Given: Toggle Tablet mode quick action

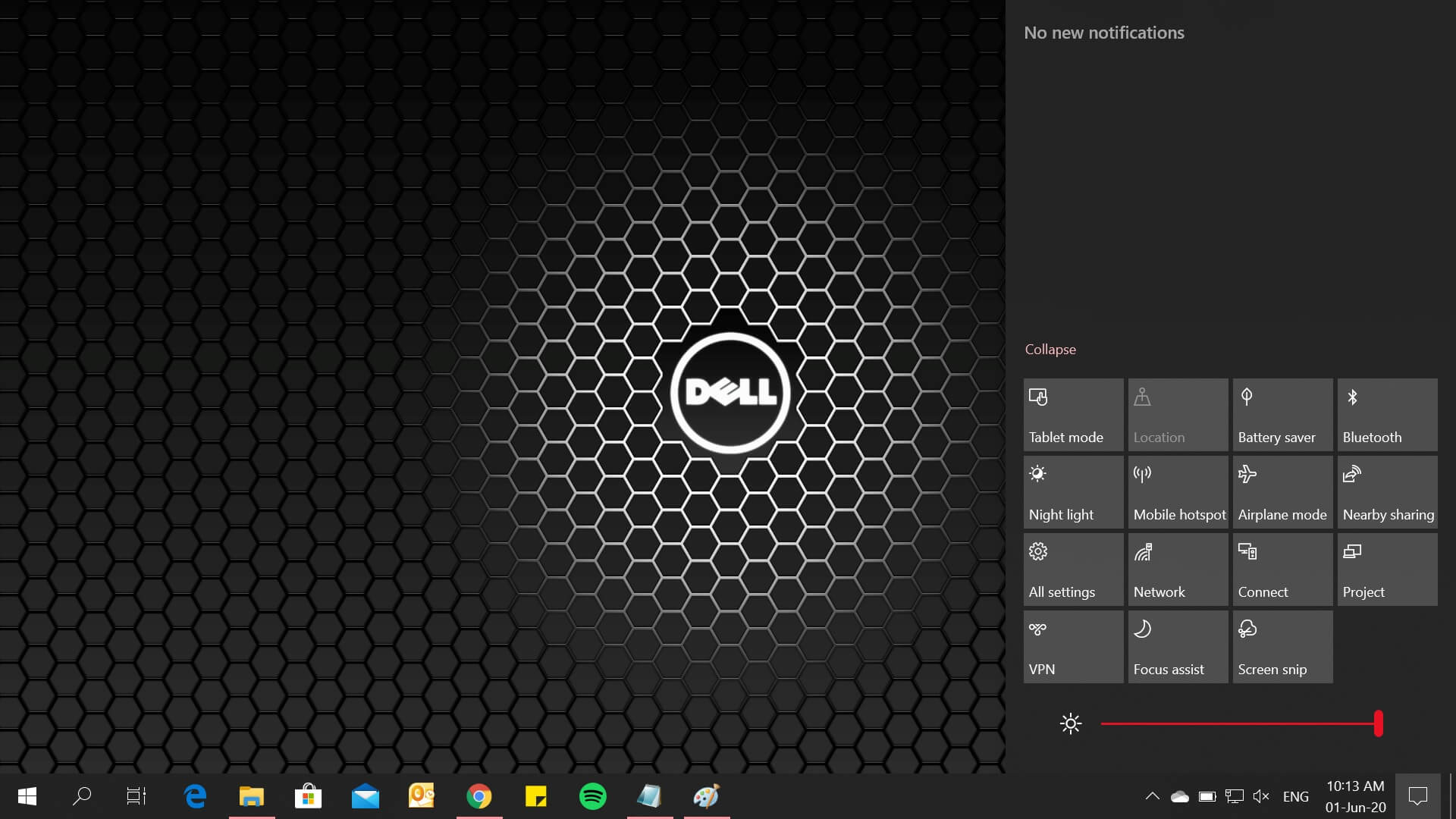Looking at the screenshot, I should click(1073, 415).
